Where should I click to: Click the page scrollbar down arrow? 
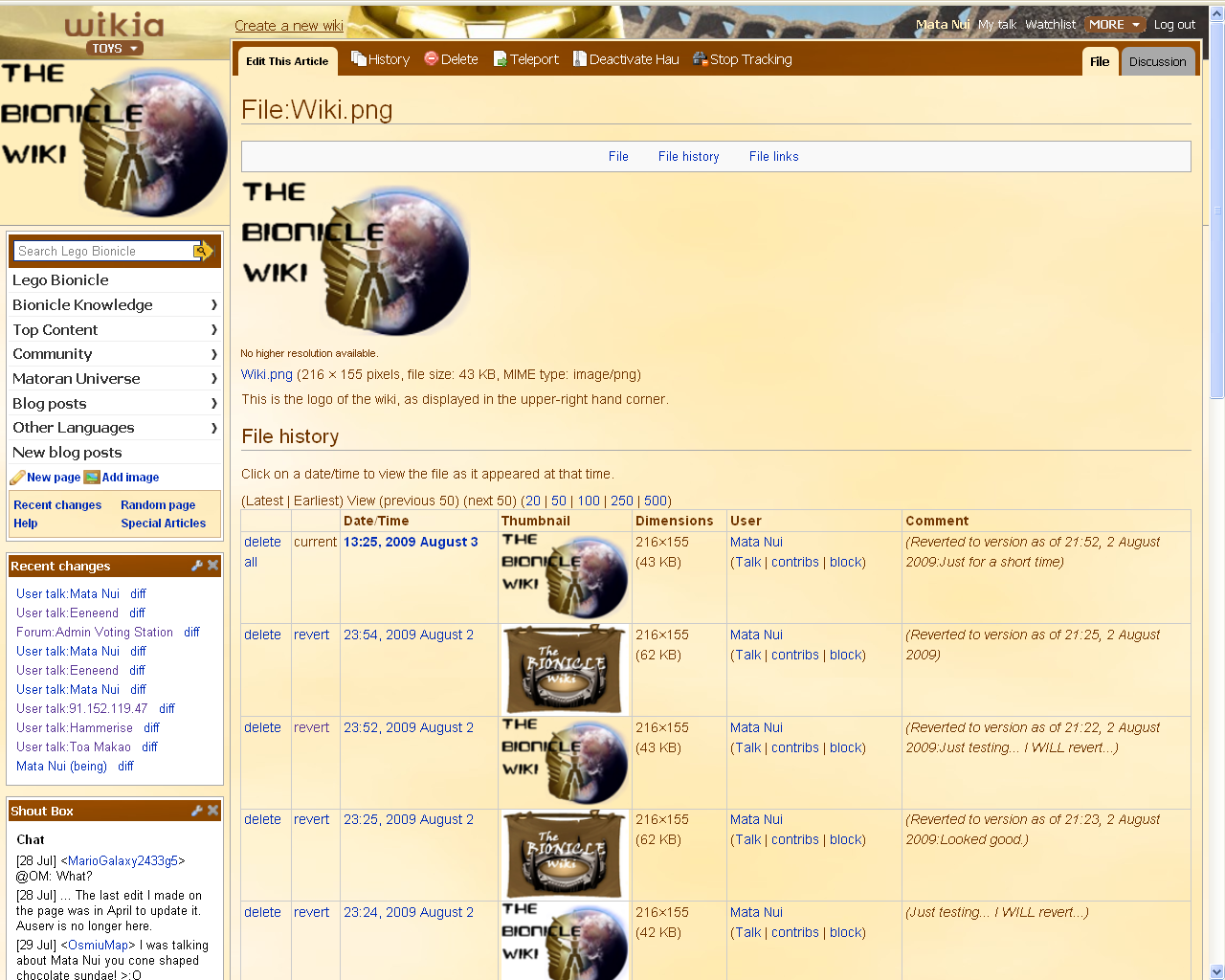[1217, 971]
